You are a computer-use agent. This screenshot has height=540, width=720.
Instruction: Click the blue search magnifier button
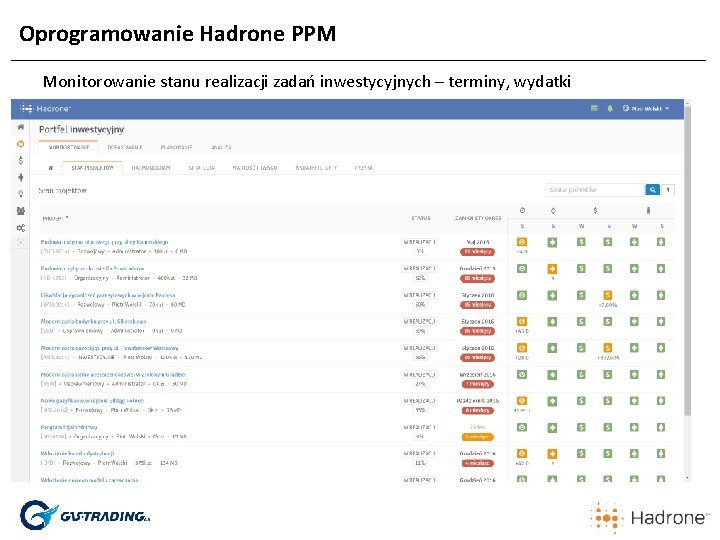652,190
